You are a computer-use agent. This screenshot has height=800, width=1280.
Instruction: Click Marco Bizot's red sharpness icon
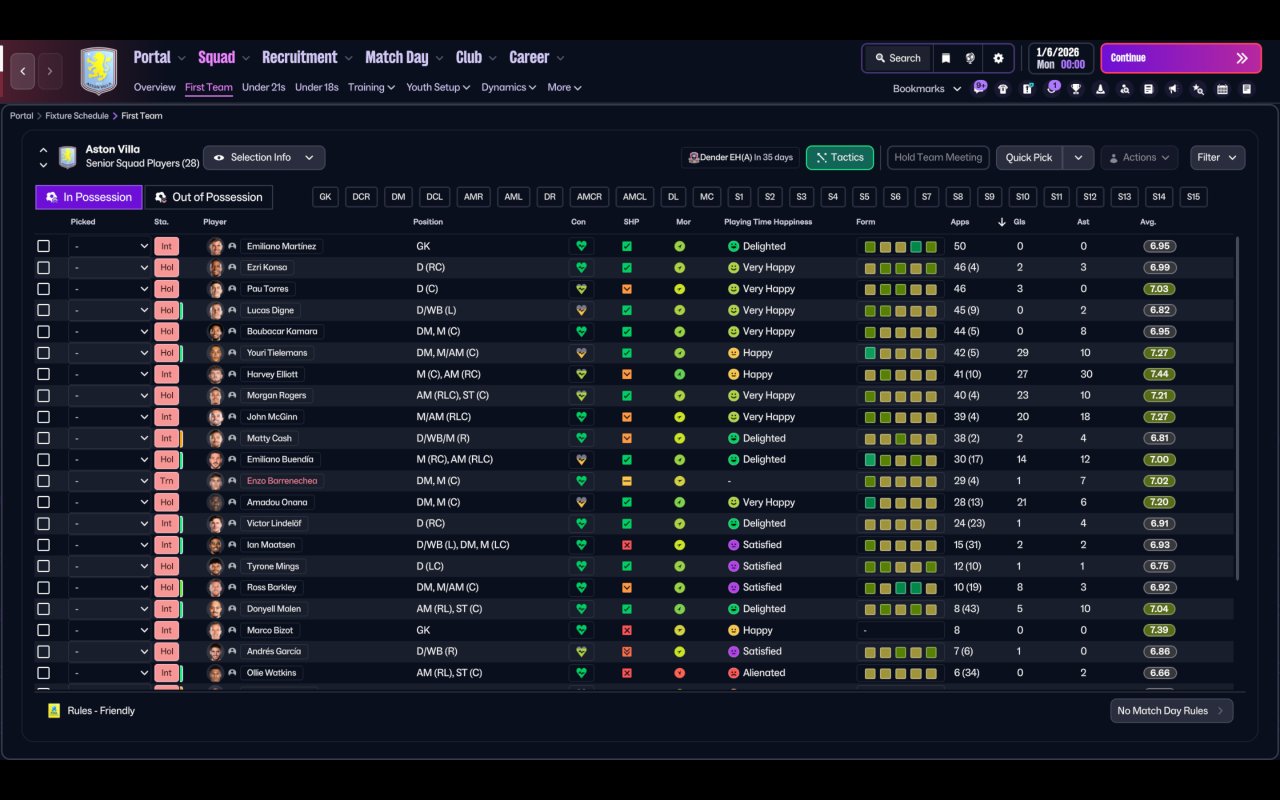click(627, 630)
